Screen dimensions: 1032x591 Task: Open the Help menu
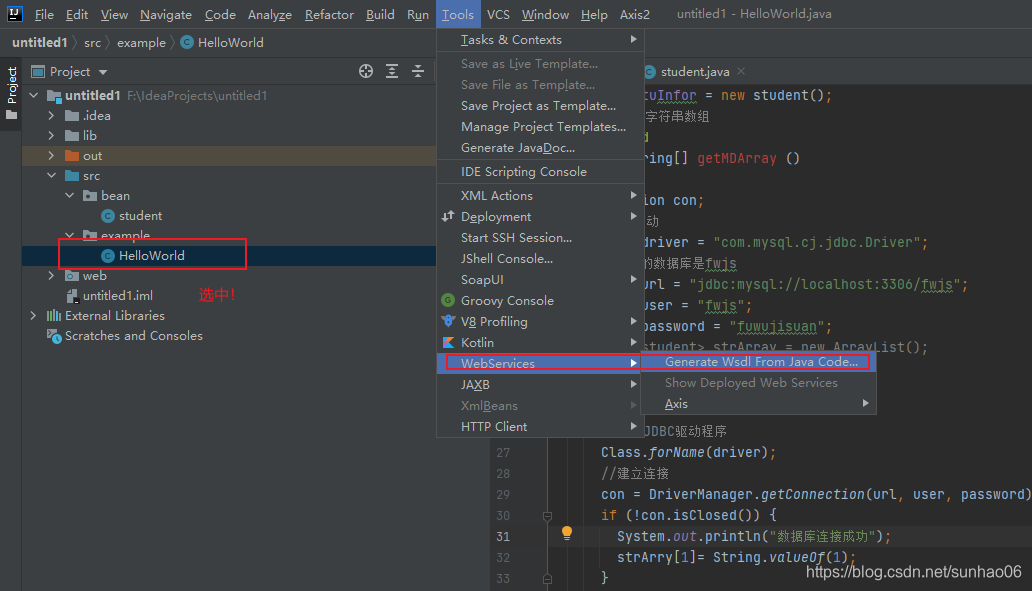click(594, 14)
